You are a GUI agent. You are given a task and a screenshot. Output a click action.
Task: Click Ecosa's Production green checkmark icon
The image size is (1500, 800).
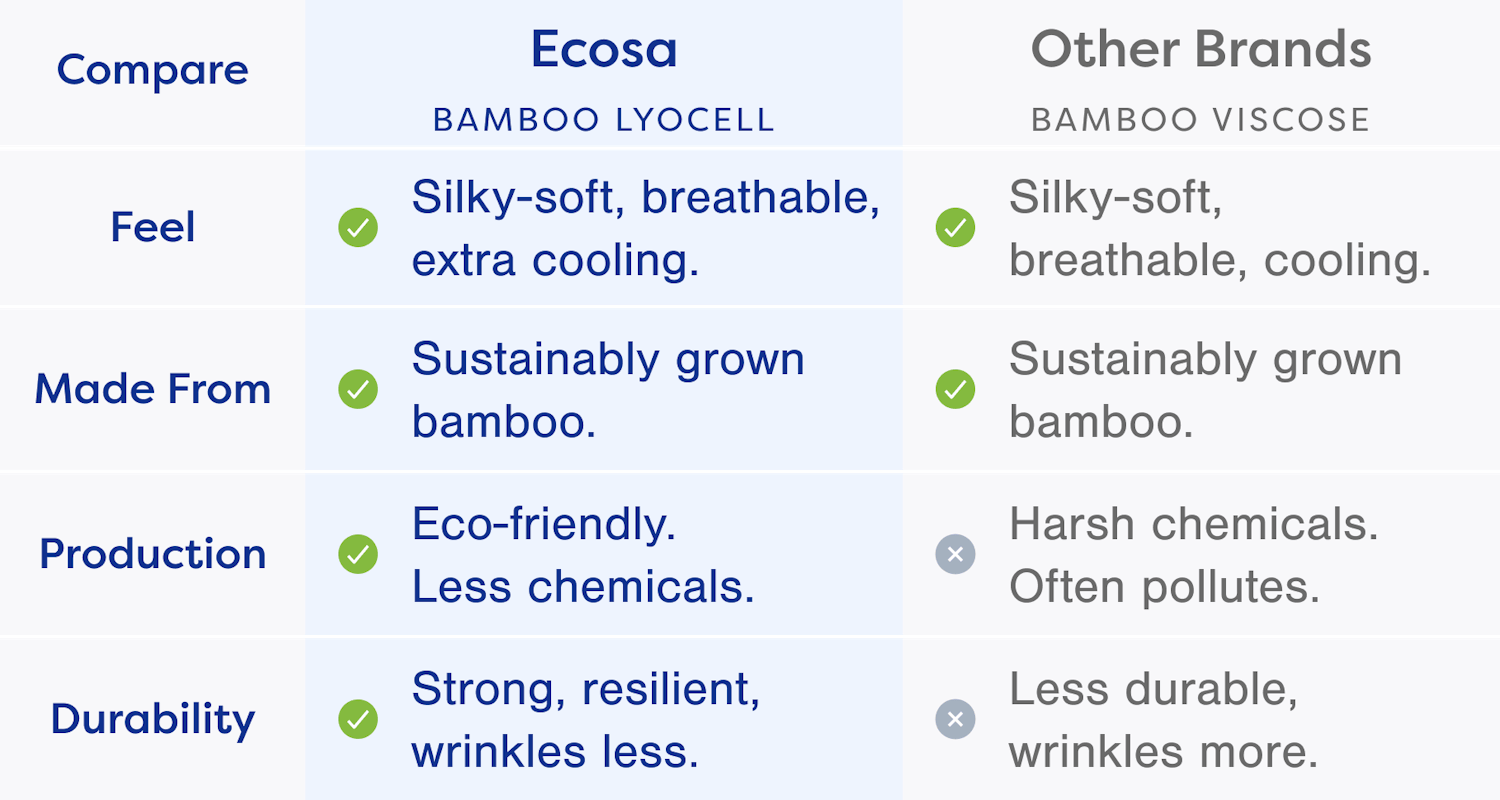[358, 554]
